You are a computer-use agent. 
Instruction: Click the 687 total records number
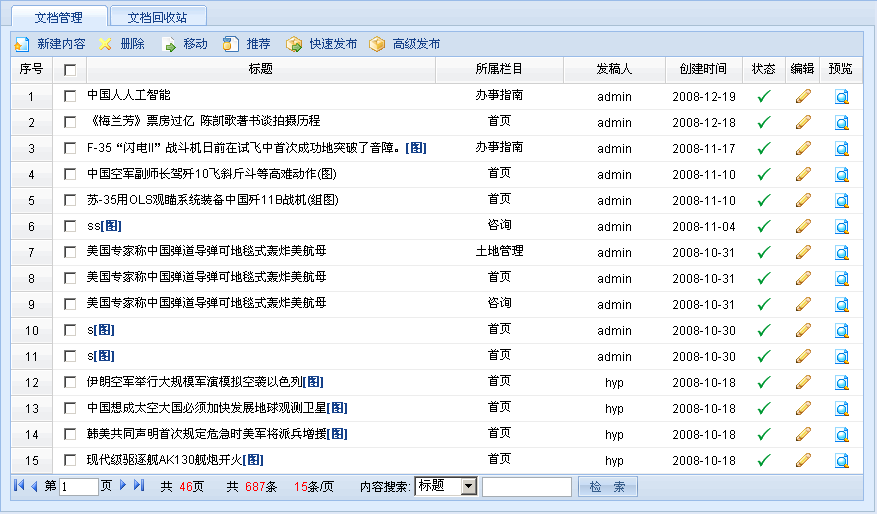(254, 487)
